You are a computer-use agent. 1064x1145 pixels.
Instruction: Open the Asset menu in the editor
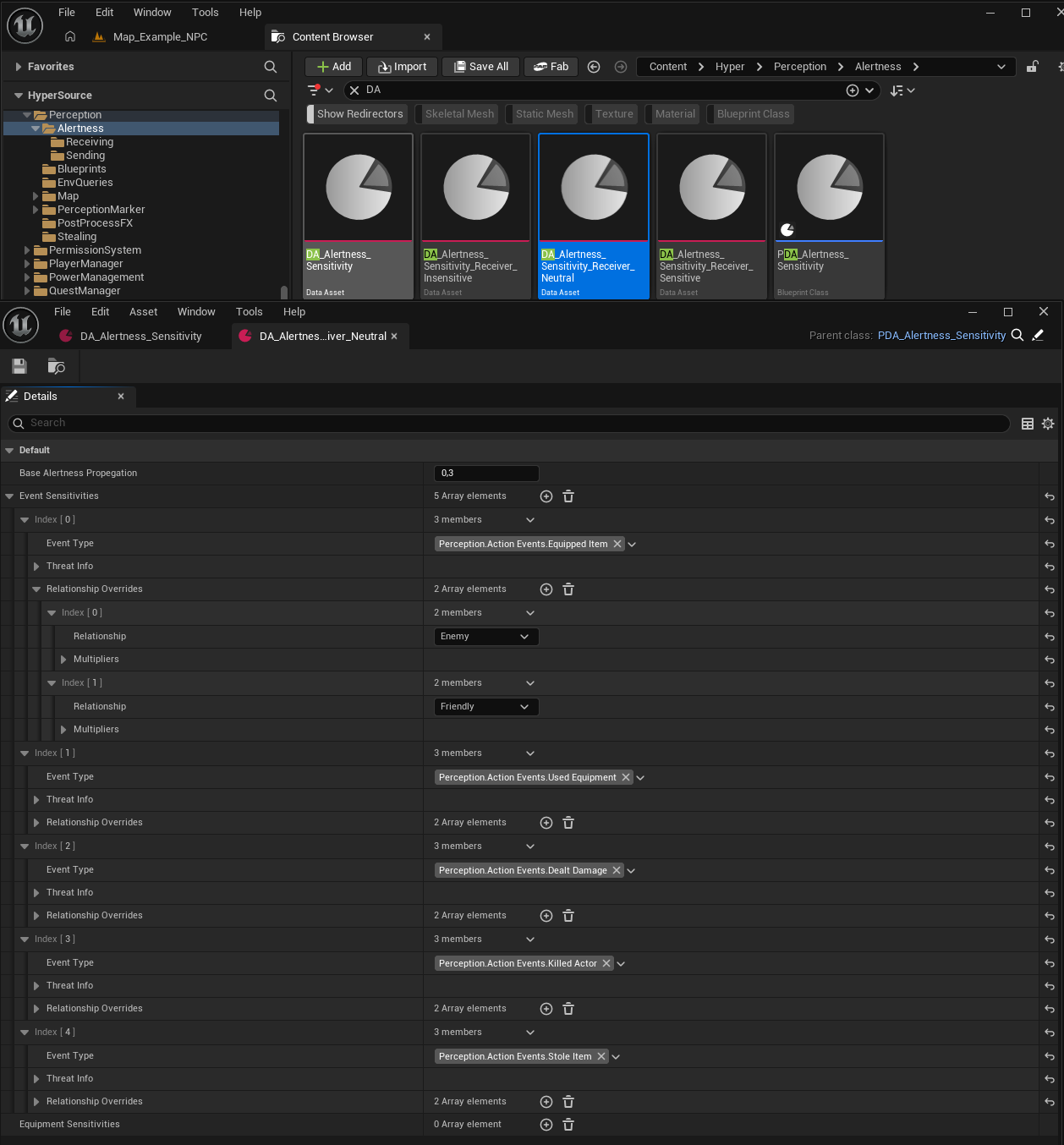point(143,312)
